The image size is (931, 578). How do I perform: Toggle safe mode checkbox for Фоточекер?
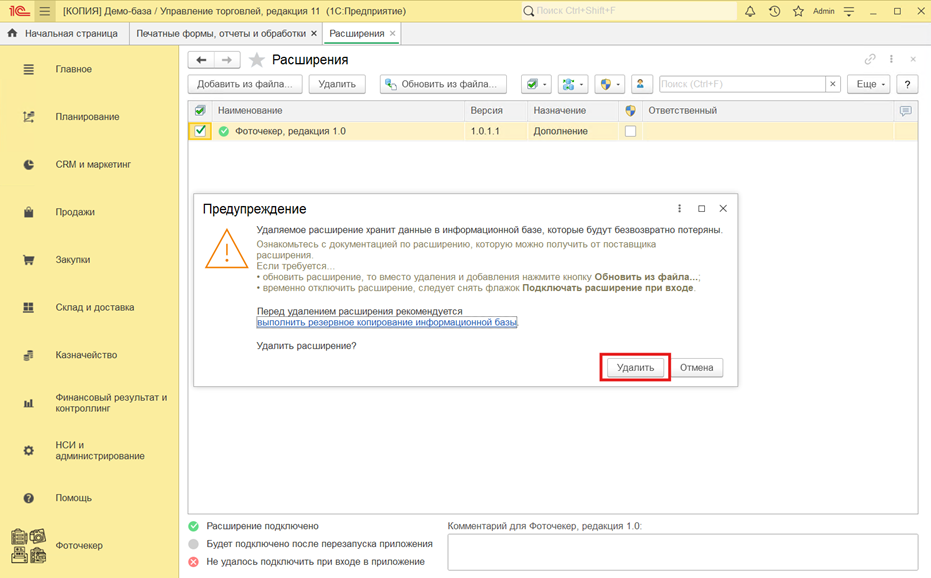pyautogui.click(x=630, y=131)
